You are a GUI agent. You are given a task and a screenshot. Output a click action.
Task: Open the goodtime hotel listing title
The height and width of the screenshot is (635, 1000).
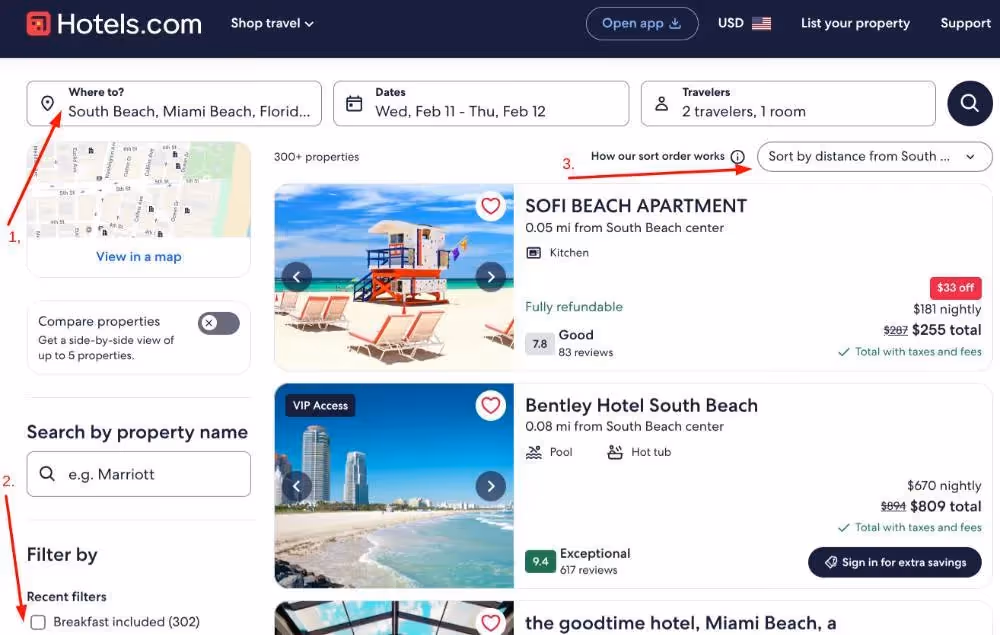pos(680,623)
